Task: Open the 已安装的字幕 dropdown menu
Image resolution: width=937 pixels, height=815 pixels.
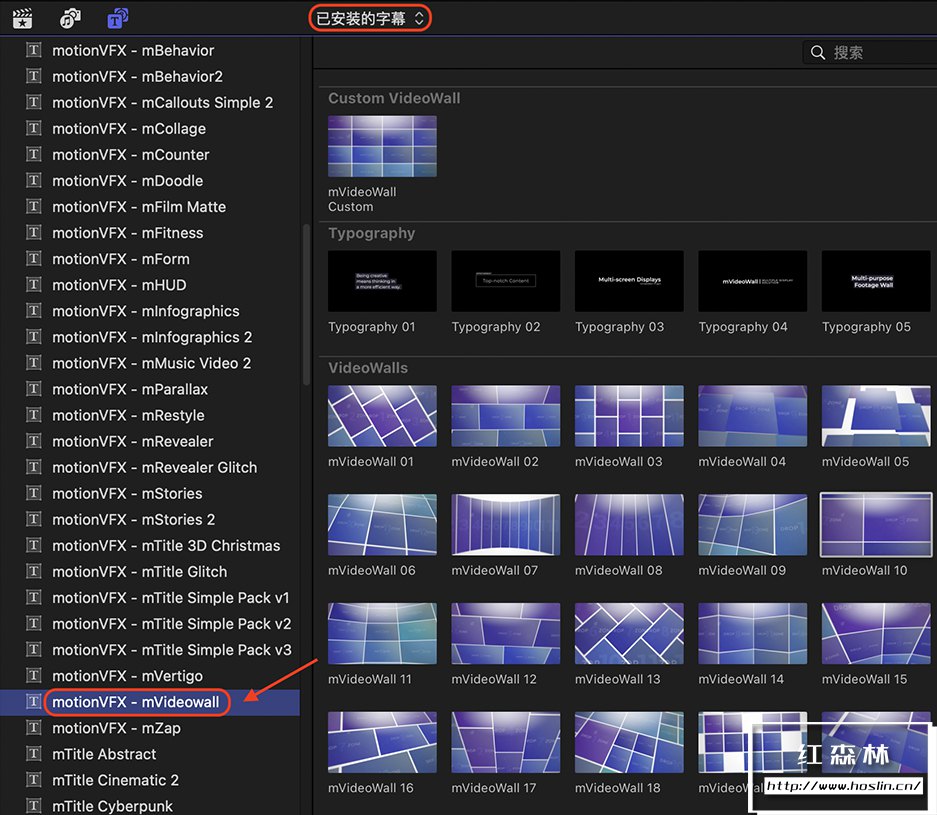Action: [x=370, y=18]
